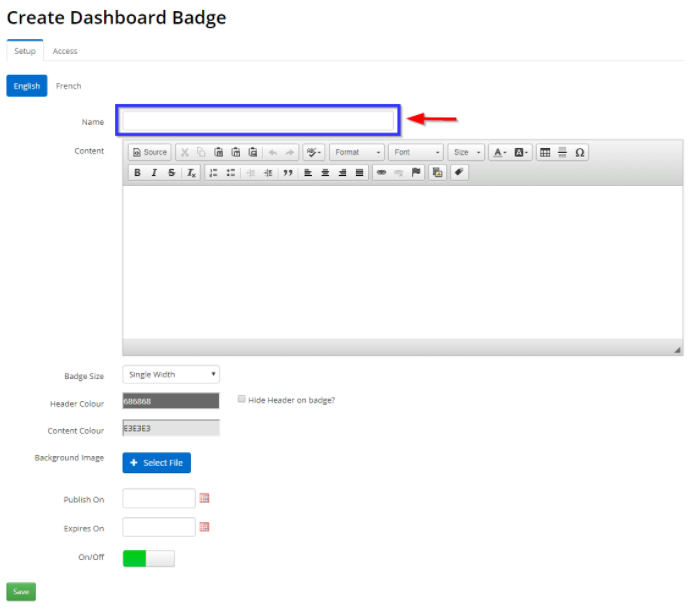Select the French language tab
Screen dimensions: 691x610
coord(69,86)
